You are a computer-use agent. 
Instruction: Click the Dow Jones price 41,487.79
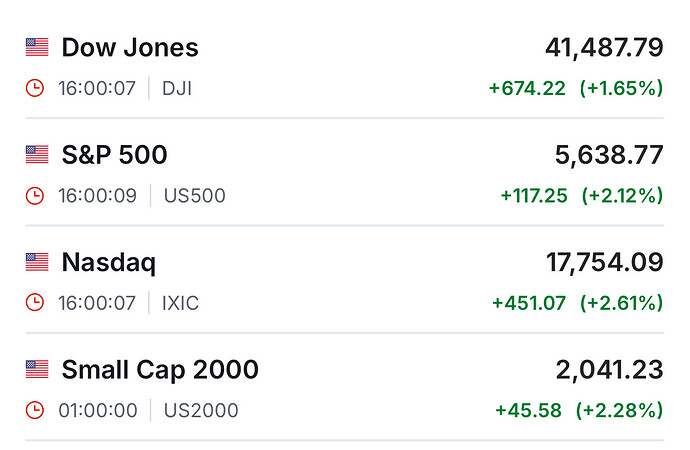[603, 47]
